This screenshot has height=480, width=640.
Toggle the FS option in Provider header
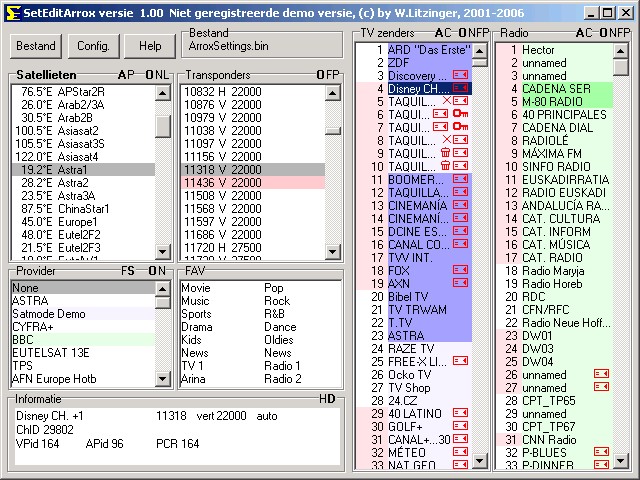pos(128,270)
